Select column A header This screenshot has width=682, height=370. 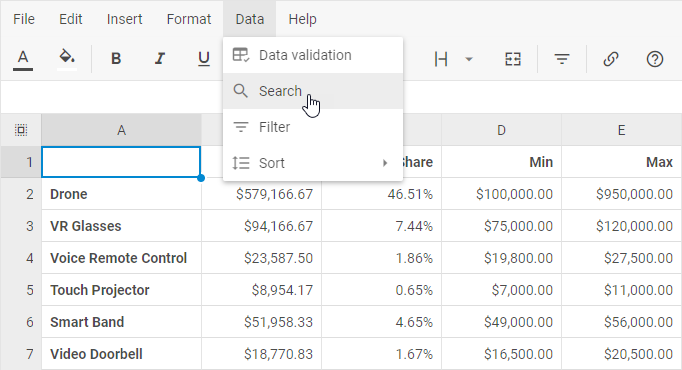[121, 130]
